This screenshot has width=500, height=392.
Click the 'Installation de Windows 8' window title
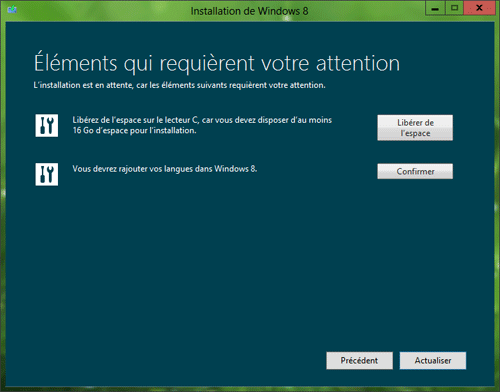(249, 11)
